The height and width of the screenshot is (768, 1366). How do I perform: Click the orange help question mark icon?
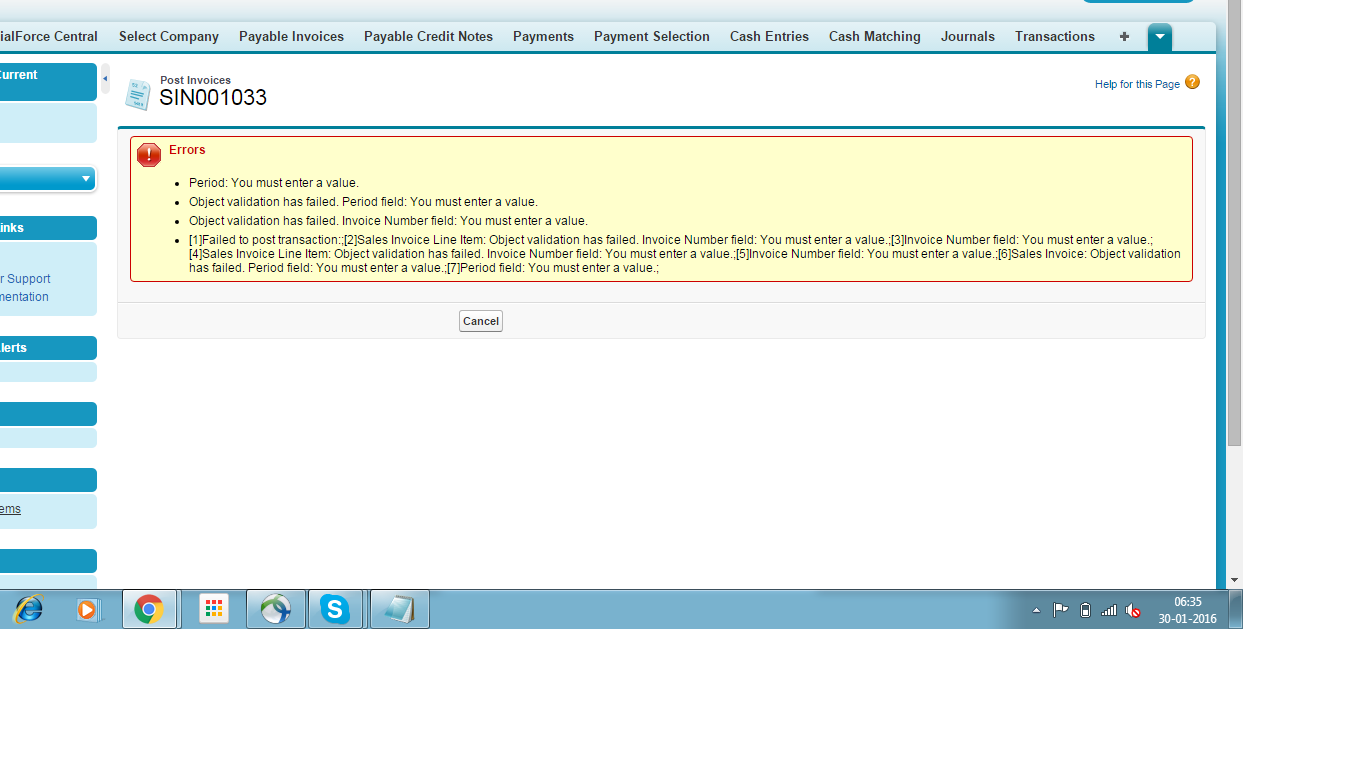click(x=1192, y=83)
